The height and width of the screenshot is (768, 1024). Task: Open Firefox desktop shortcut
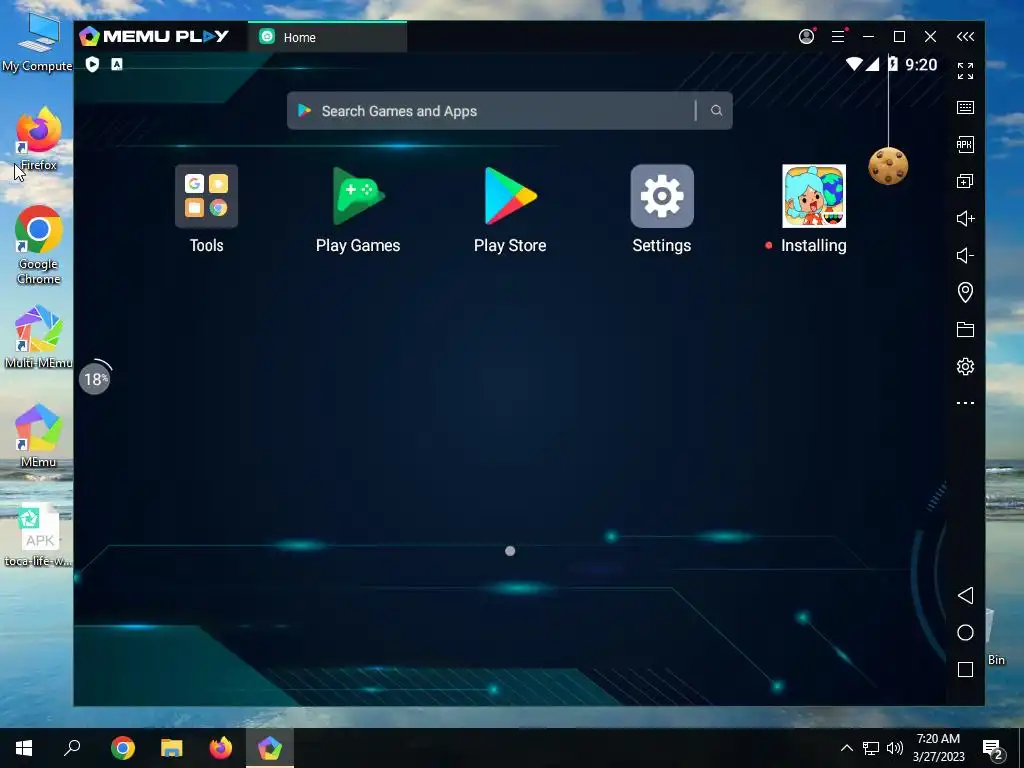pyautogui.click(x=39, y=138)
